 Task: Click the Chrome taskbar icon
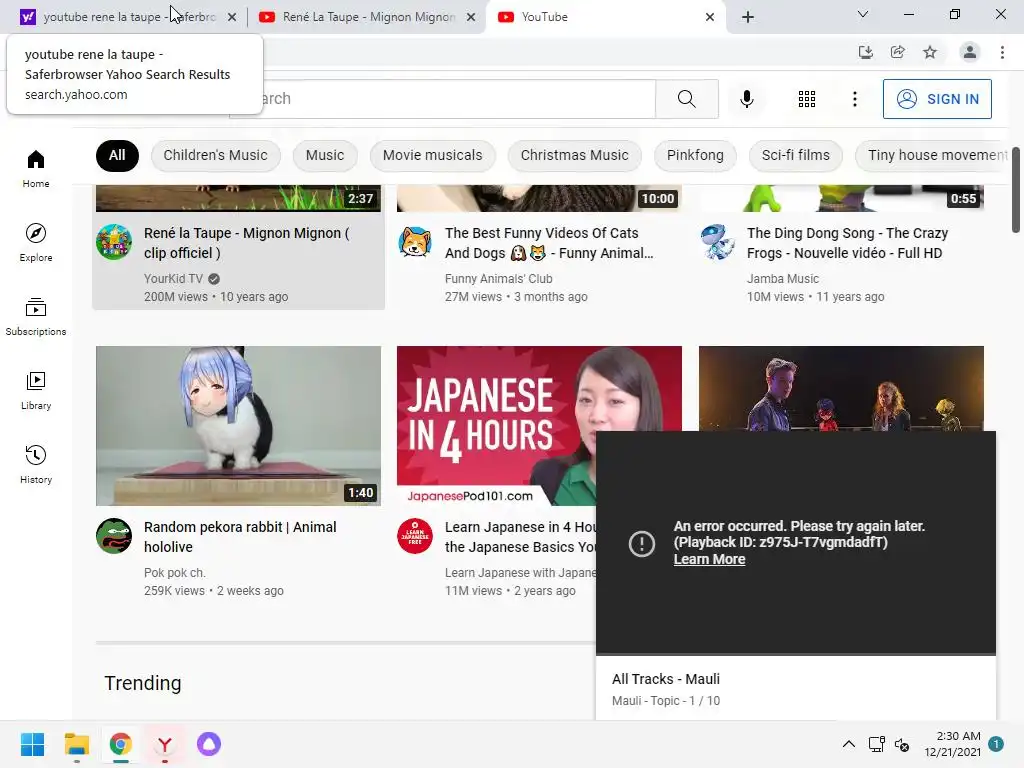pyautogui.click(x=121, y=744)
